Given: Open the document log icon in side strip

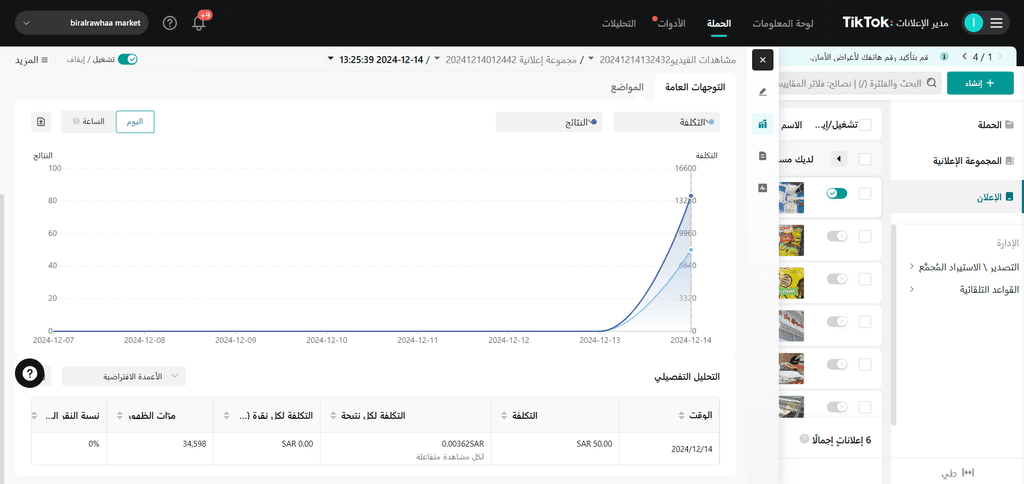Looking at the screenshot, I should coord(763,155).
